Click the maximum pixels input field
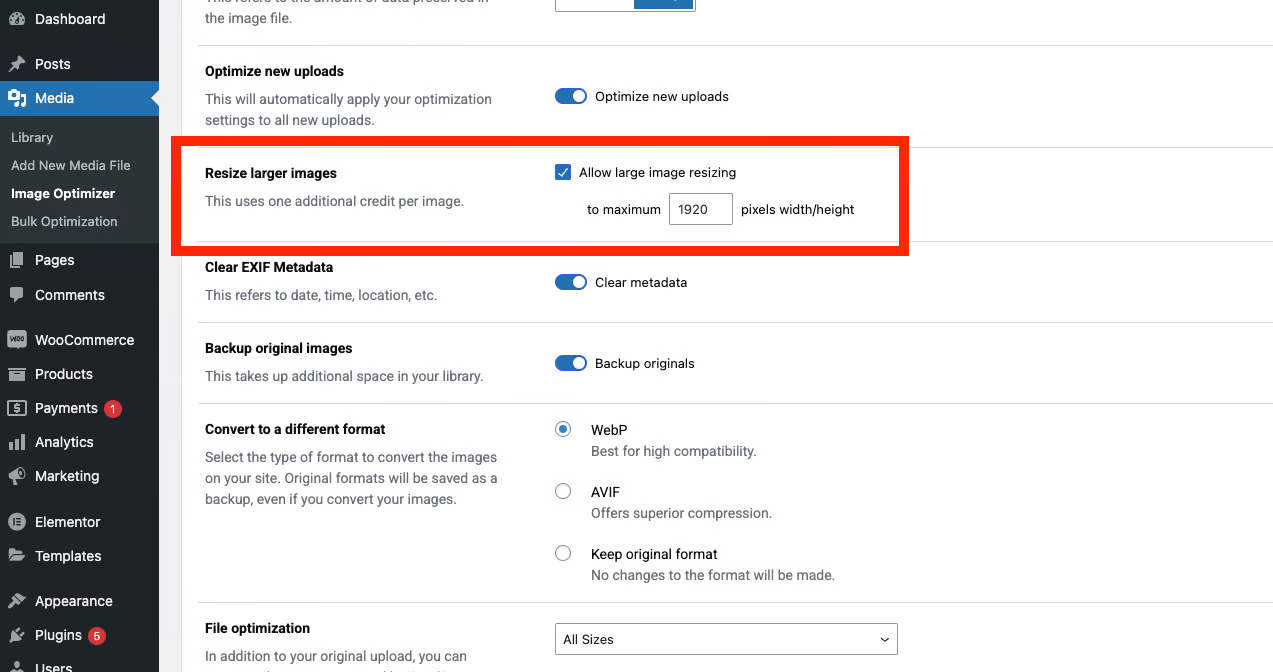1273x672 pixels. point(700,210)
